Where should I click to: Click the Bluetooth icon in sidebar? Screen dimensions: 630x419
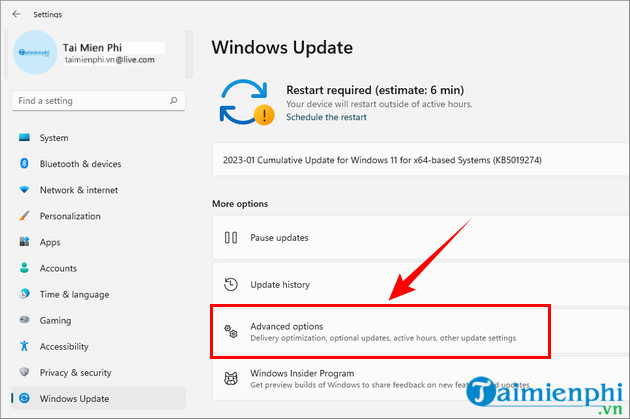click(x=24, y=164)
